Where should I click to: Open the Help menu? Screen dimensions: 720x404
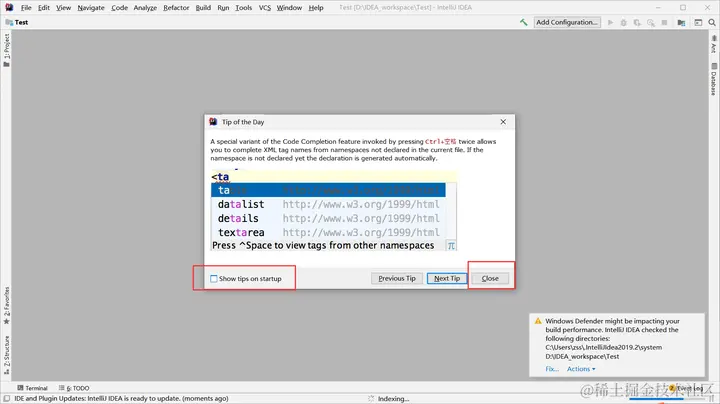click(x=315, y=8)
